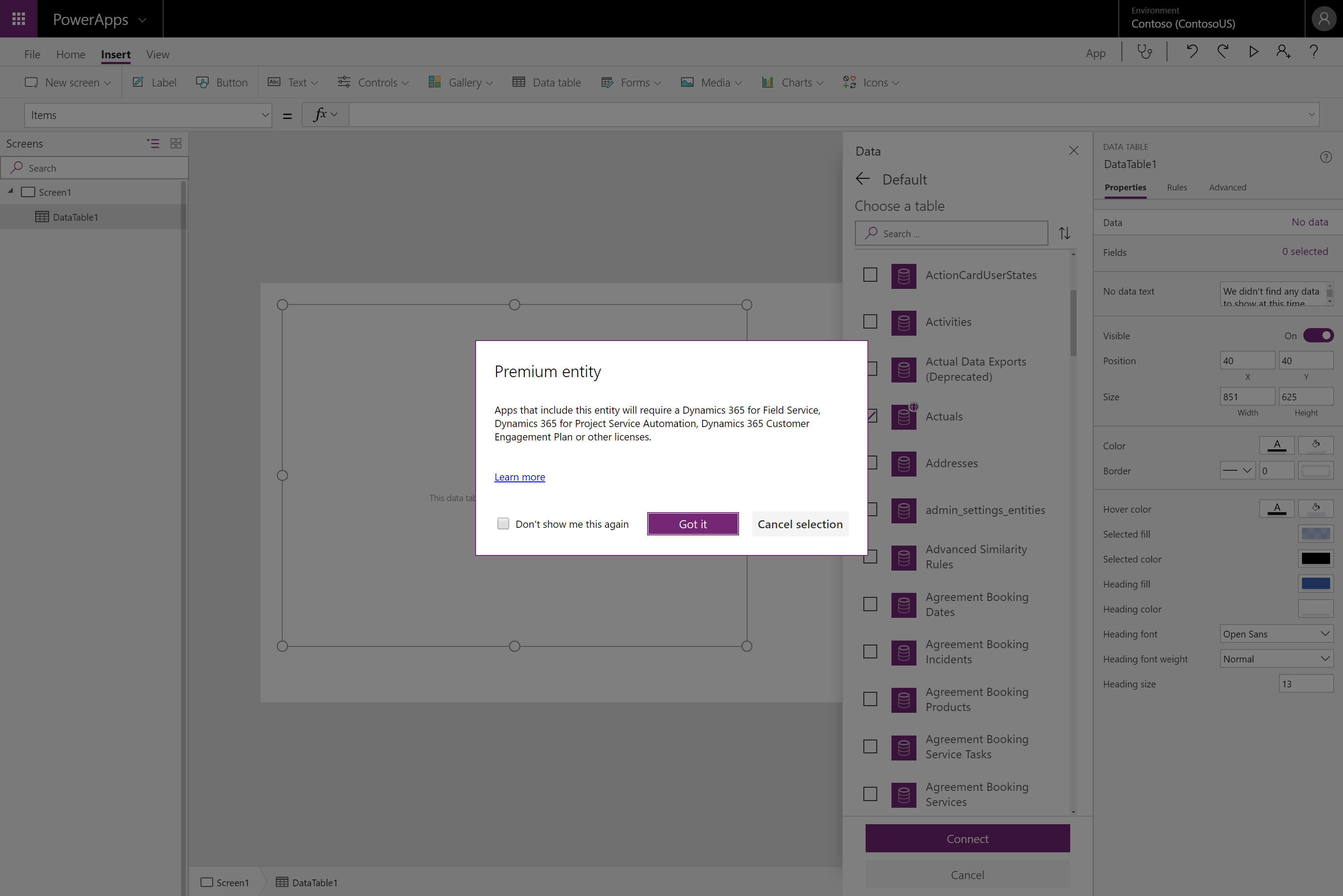Click Hover color fill bucket icon

1315,509
